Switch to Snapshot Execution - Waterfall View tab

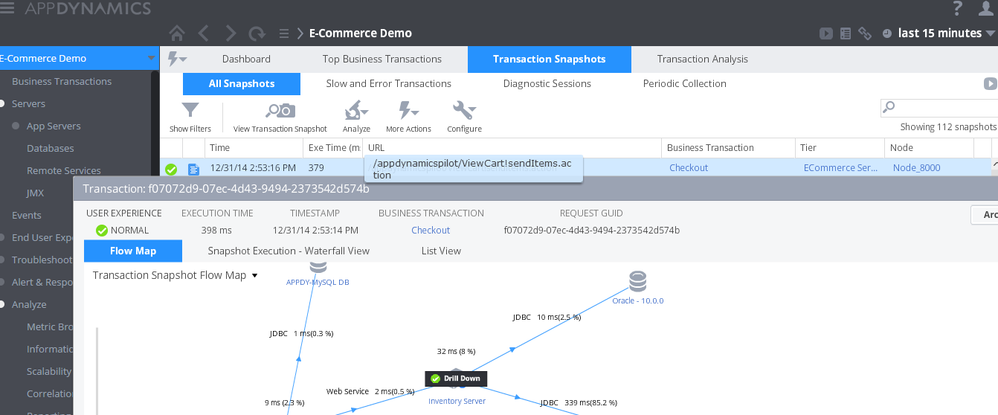tap(288, 251)
